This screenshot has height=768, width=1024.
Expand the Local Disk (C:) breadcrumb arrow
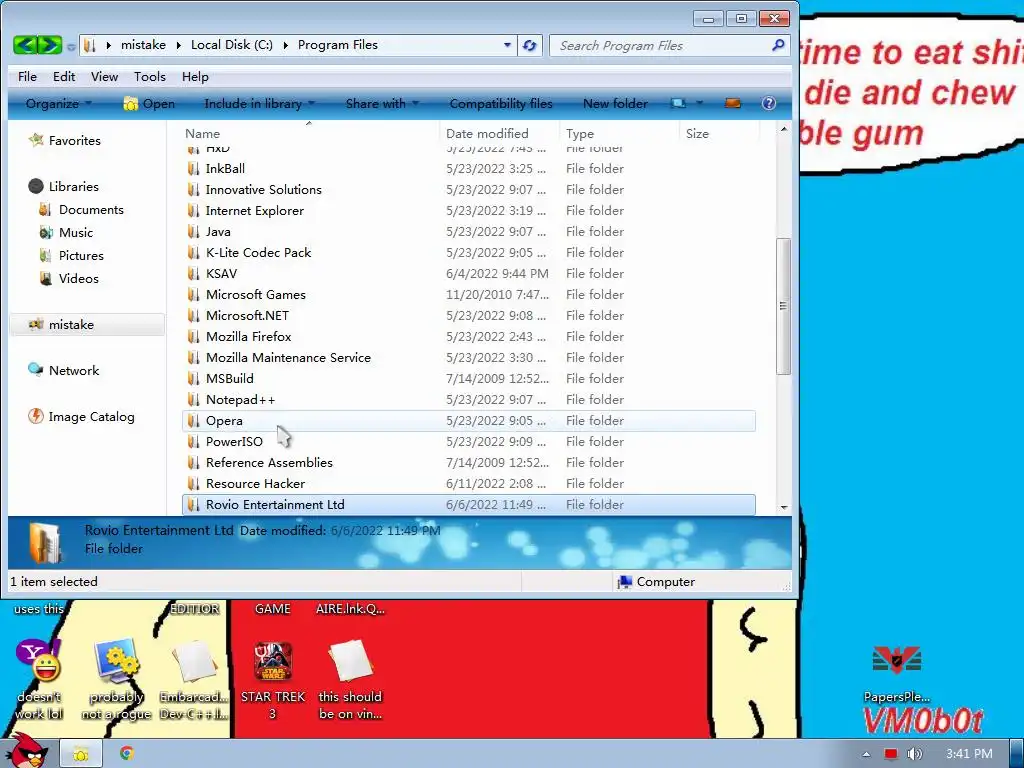tap(285, 45)
